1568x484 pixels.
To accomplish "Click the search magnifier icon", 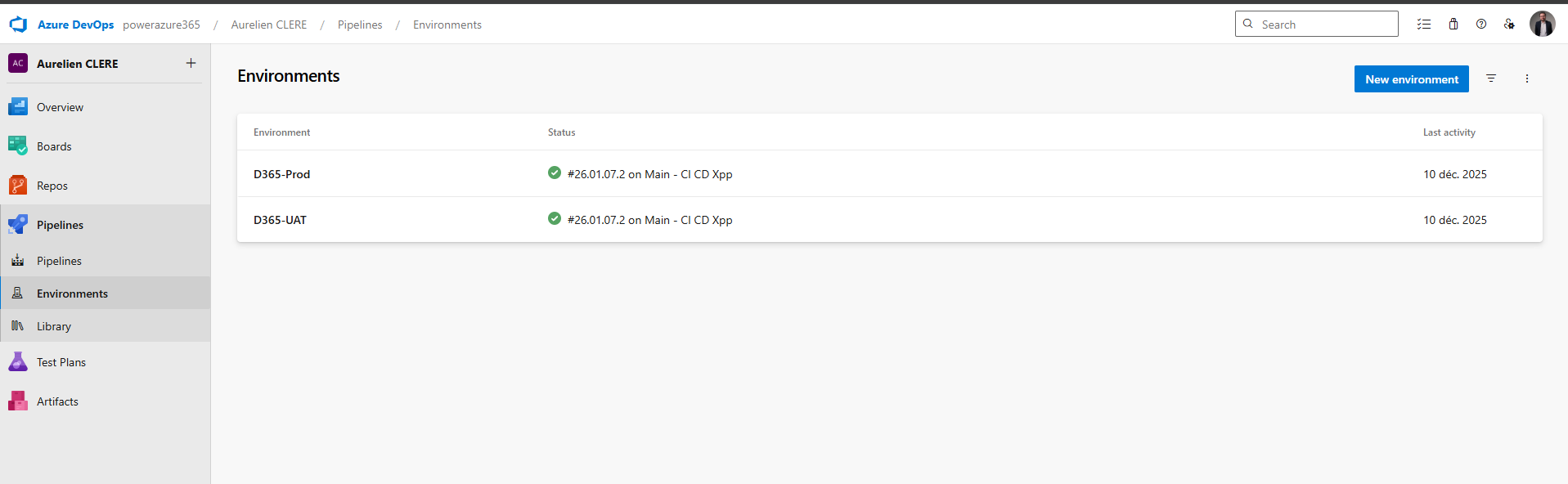I will point(1248,24).
